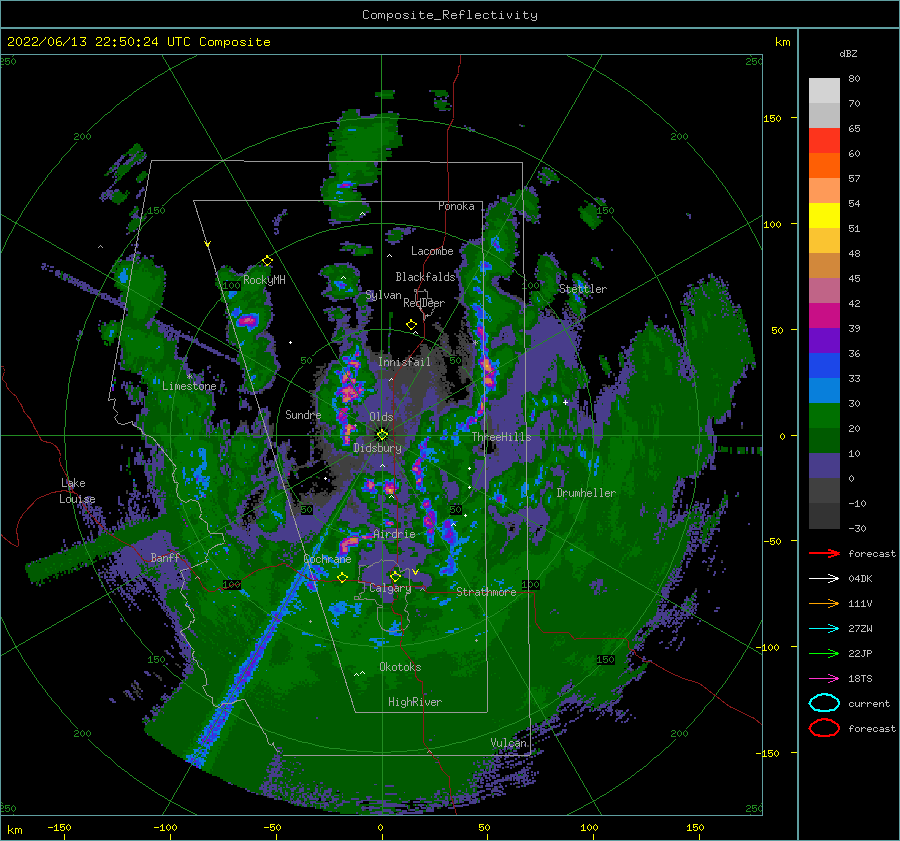Screen dimensions: 900x841
Task: Pick the cyan 27ZW arrow legend icon
Action: point(824,629)
